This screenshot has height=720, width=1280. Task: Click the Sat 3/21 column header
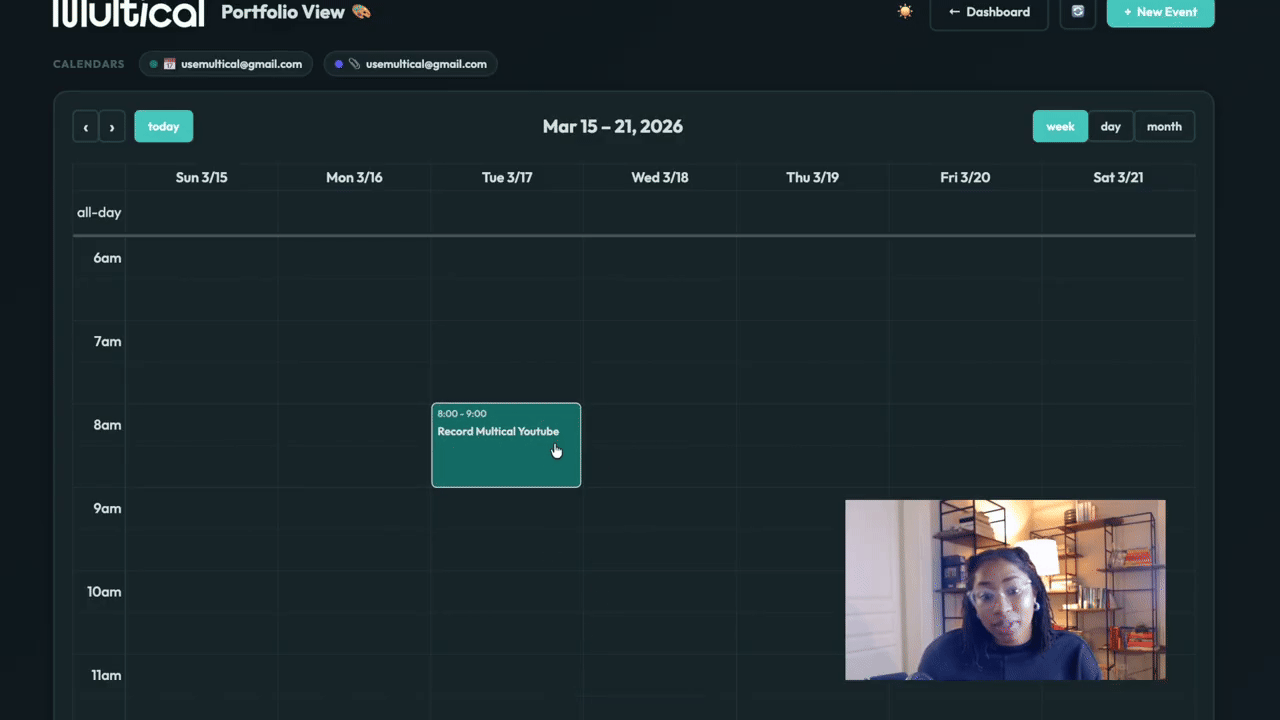[x=1118, y=177]
